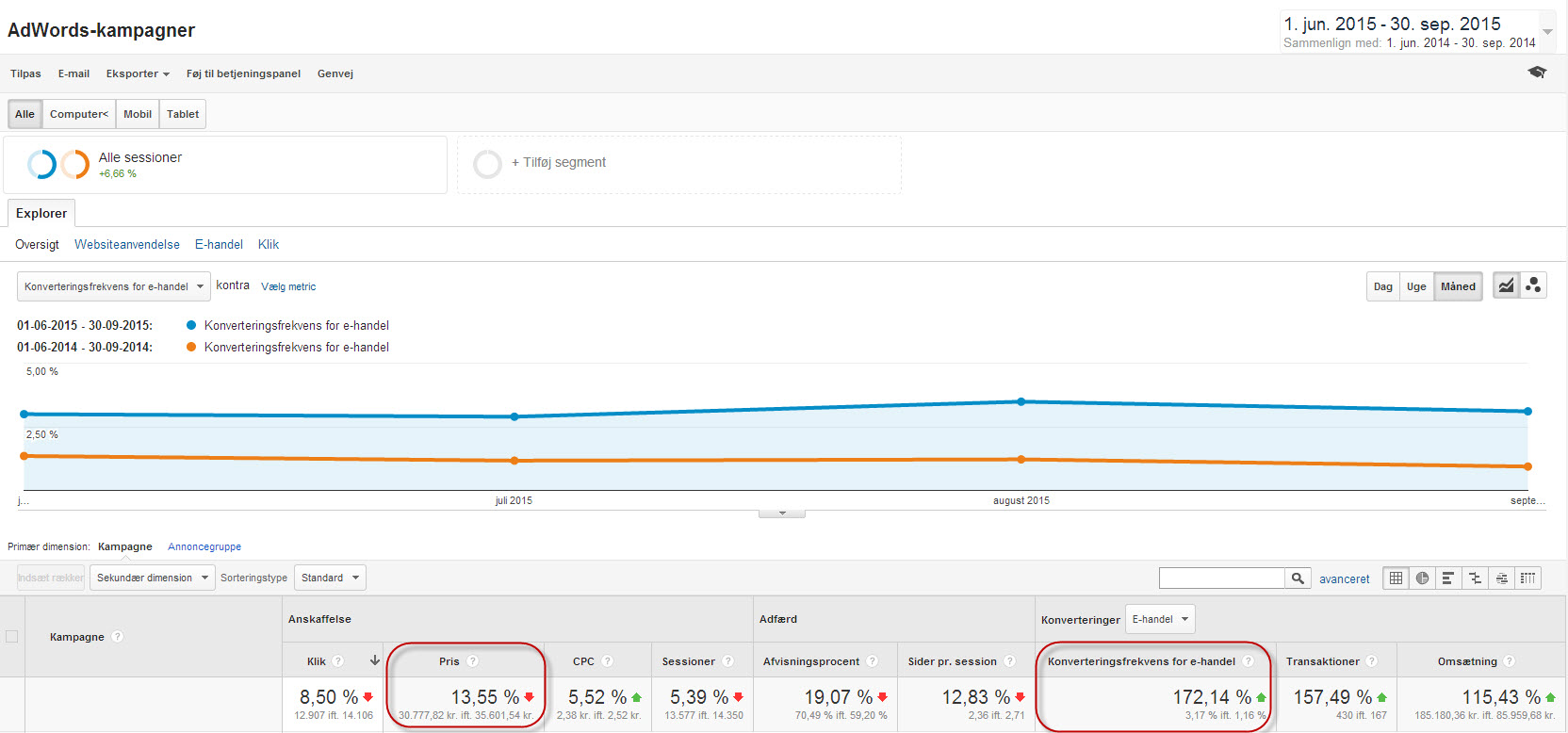Filter by Mobil devices
Viewport: 1568px width, 733px height.
click(x=138, y=114)
